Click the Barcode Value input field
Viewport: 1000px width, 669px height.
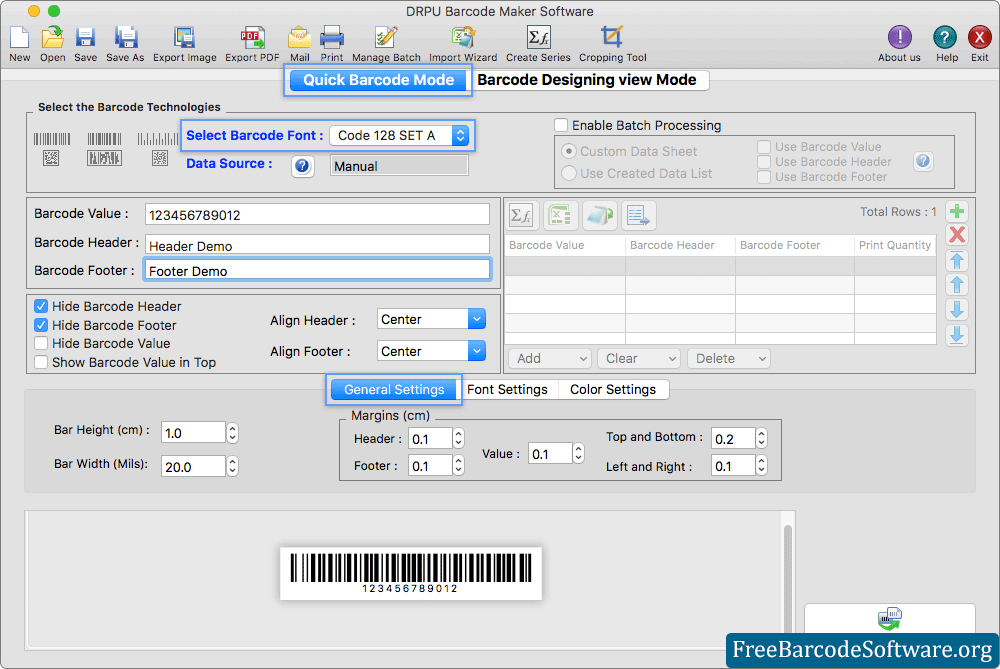(317, 215)
